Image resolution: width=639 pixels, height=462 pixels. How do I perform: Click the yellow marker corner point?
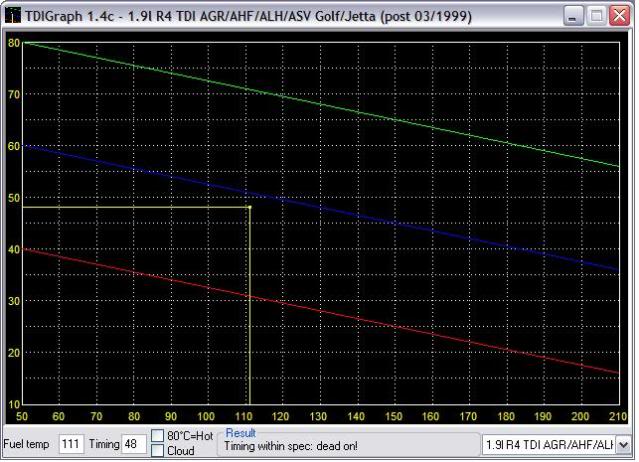tap(248, 207)
